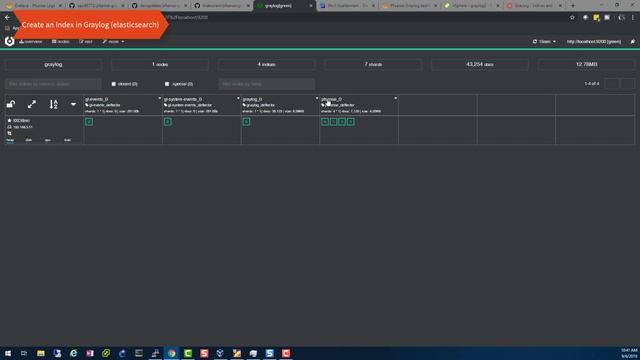This screenshot has width=640, height=360.
Task: Click the fourth phpmae_0 shard square
Action: click(x=351, y=122)
